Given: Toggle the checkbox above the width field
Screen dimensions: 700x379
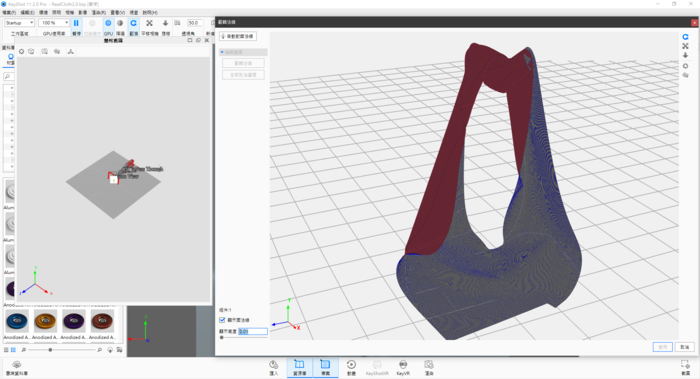Looking at the screenshot, I should (222, 320).
